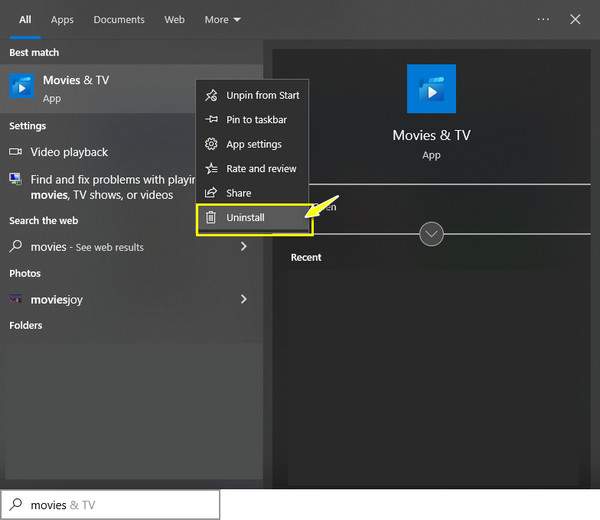The width and height of the screenshot is (600, 520).
Task: Open the moviesjoy photo result
Action: click(131, 299)
